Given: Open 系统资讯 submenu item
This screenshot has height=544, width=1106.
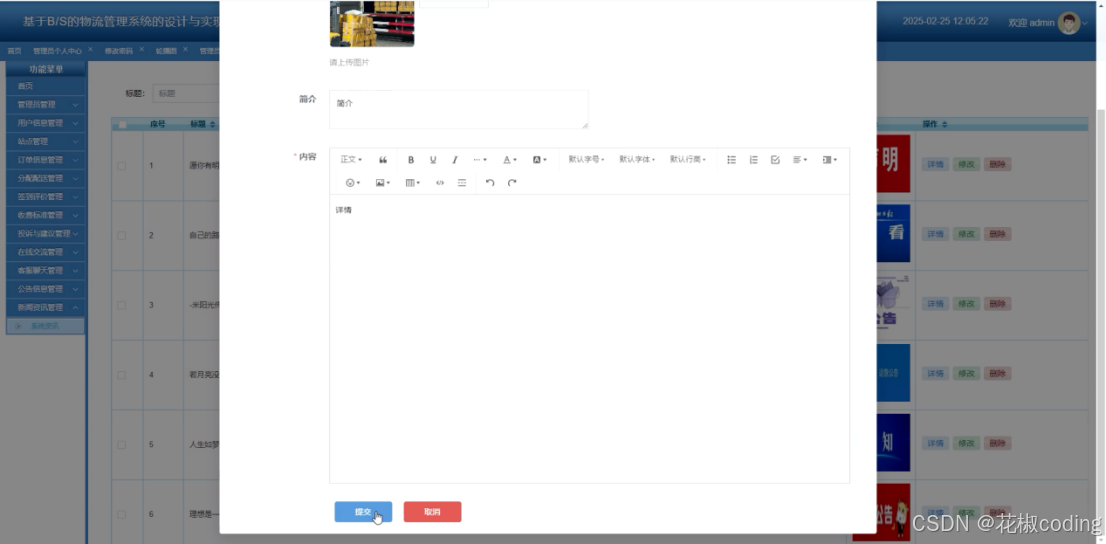Looking at the screenshot, I should (46, 326).
